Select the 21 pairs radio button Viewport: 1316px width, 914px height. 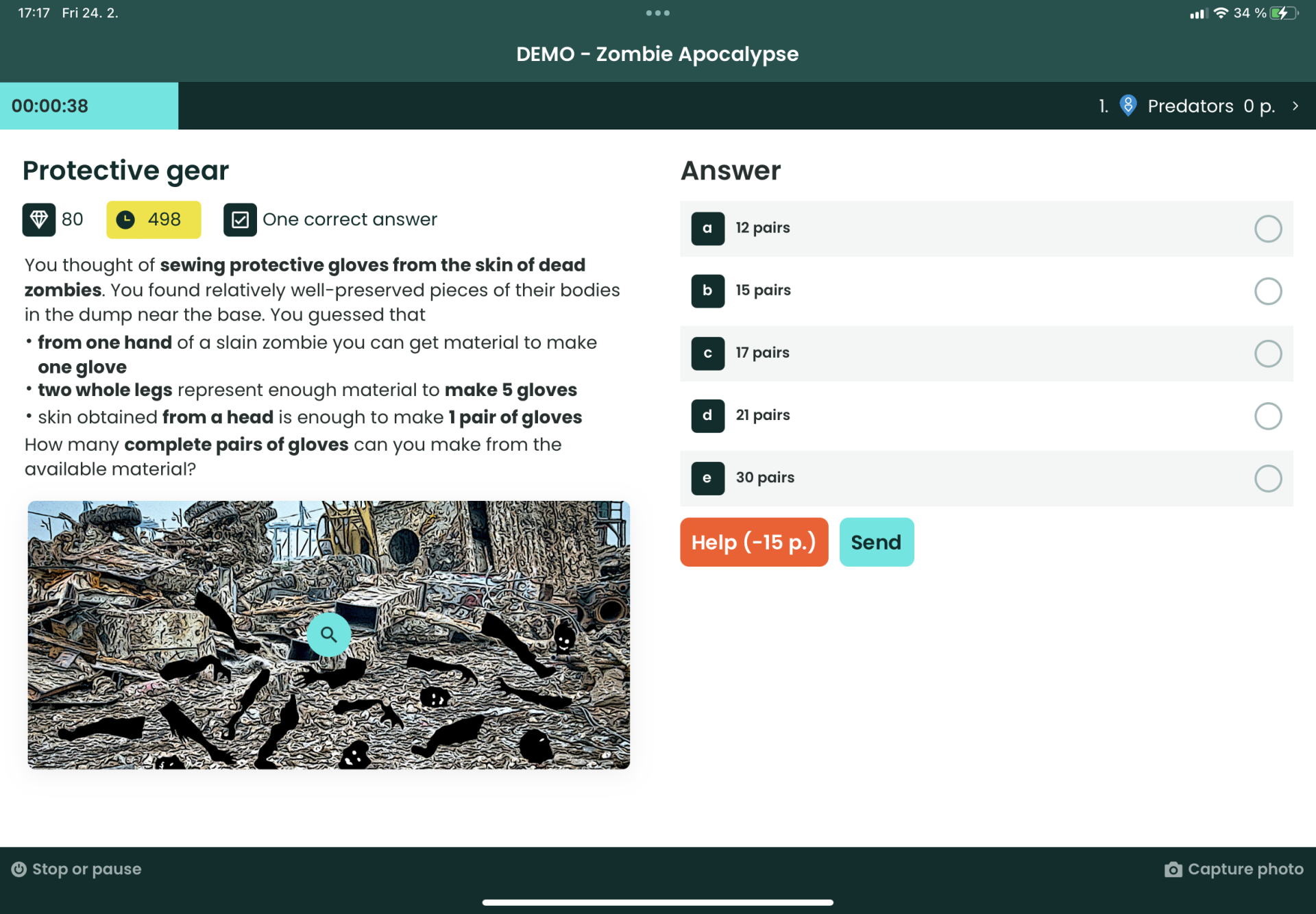[x=1268, y=416]
